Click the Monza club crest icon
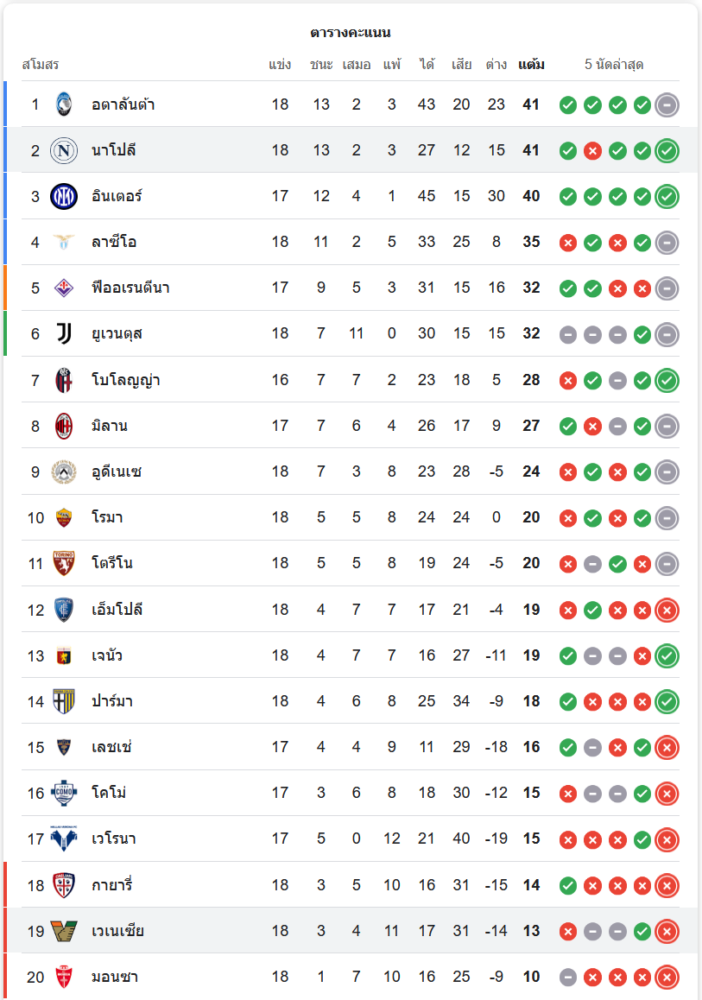Screen dimensions: 702x1000 64,977
